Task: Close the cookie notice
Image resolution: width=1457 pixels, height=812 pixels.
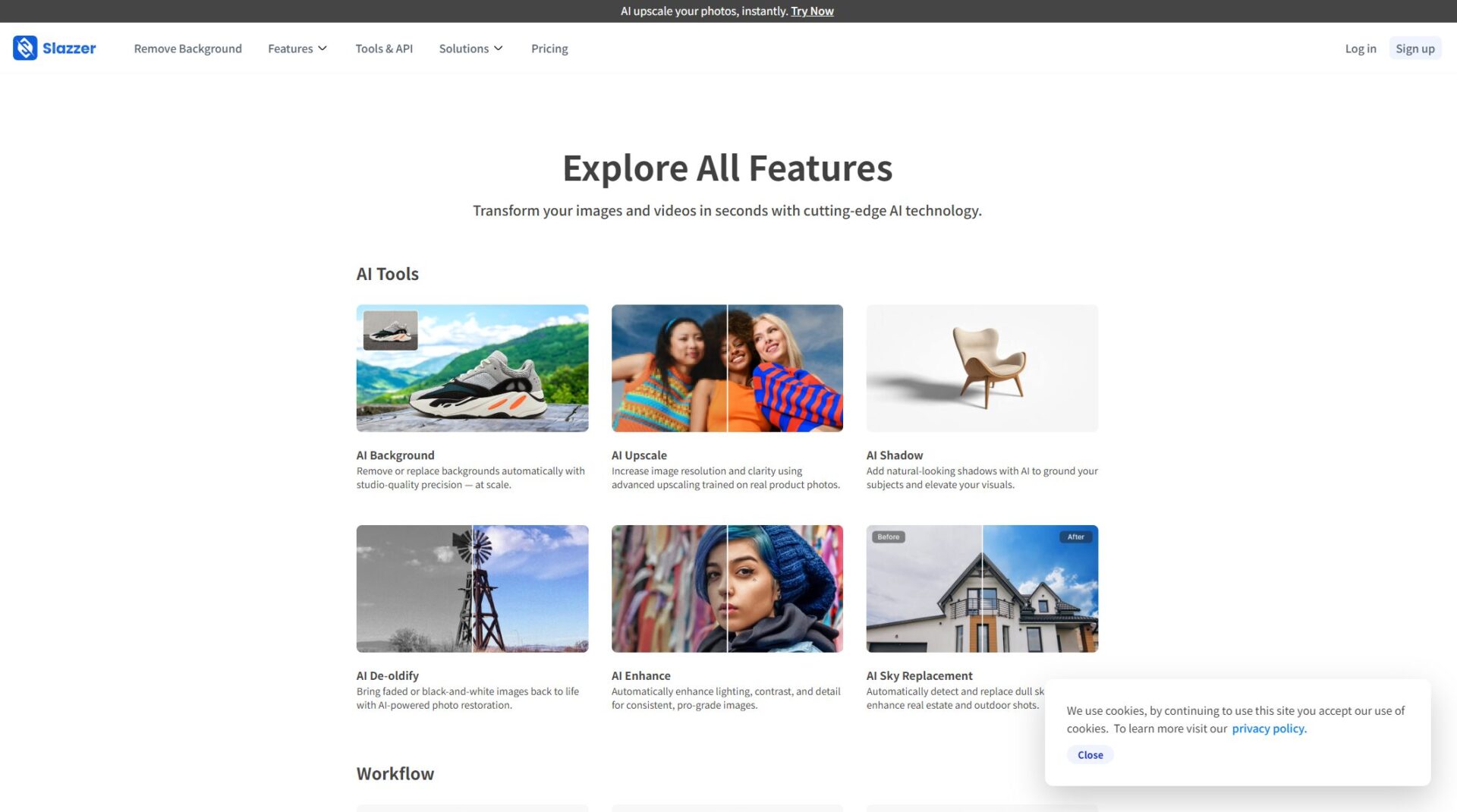Action: click(1090, 754)
